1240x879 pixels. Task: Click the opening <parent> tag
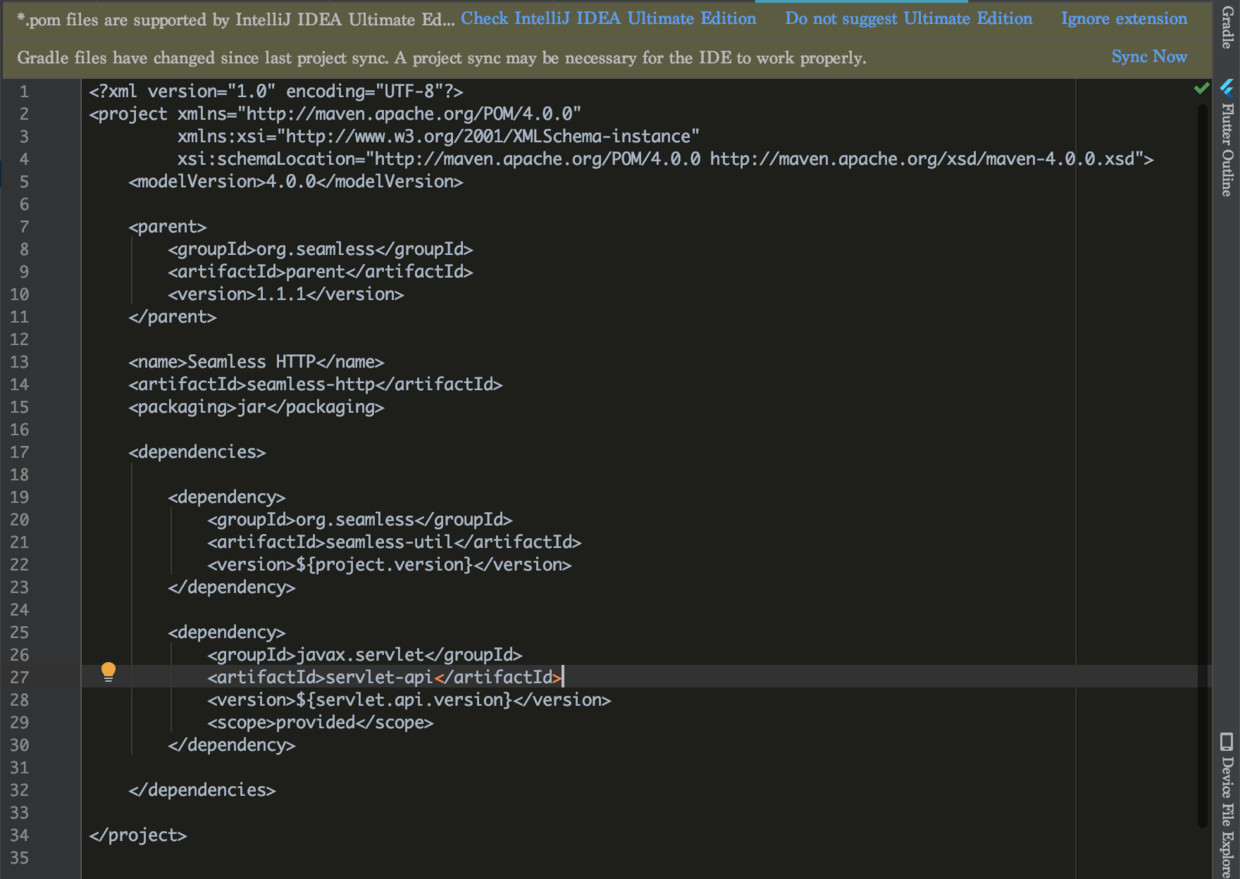tap(167, 227)
